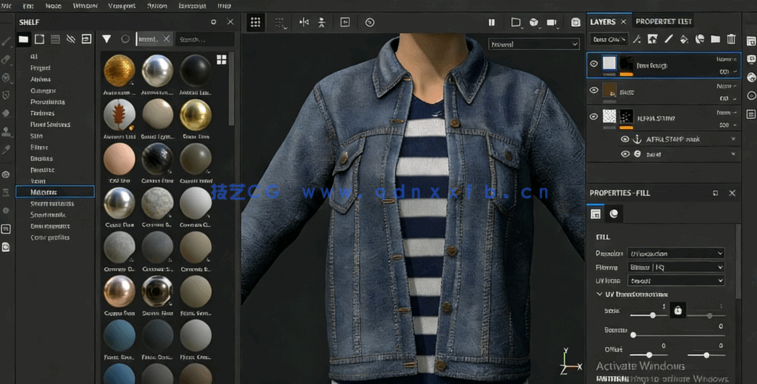Open the UV wrap dropdown in Fill properties
This screenshot has width=757, height=384.
tap(676, 280)
